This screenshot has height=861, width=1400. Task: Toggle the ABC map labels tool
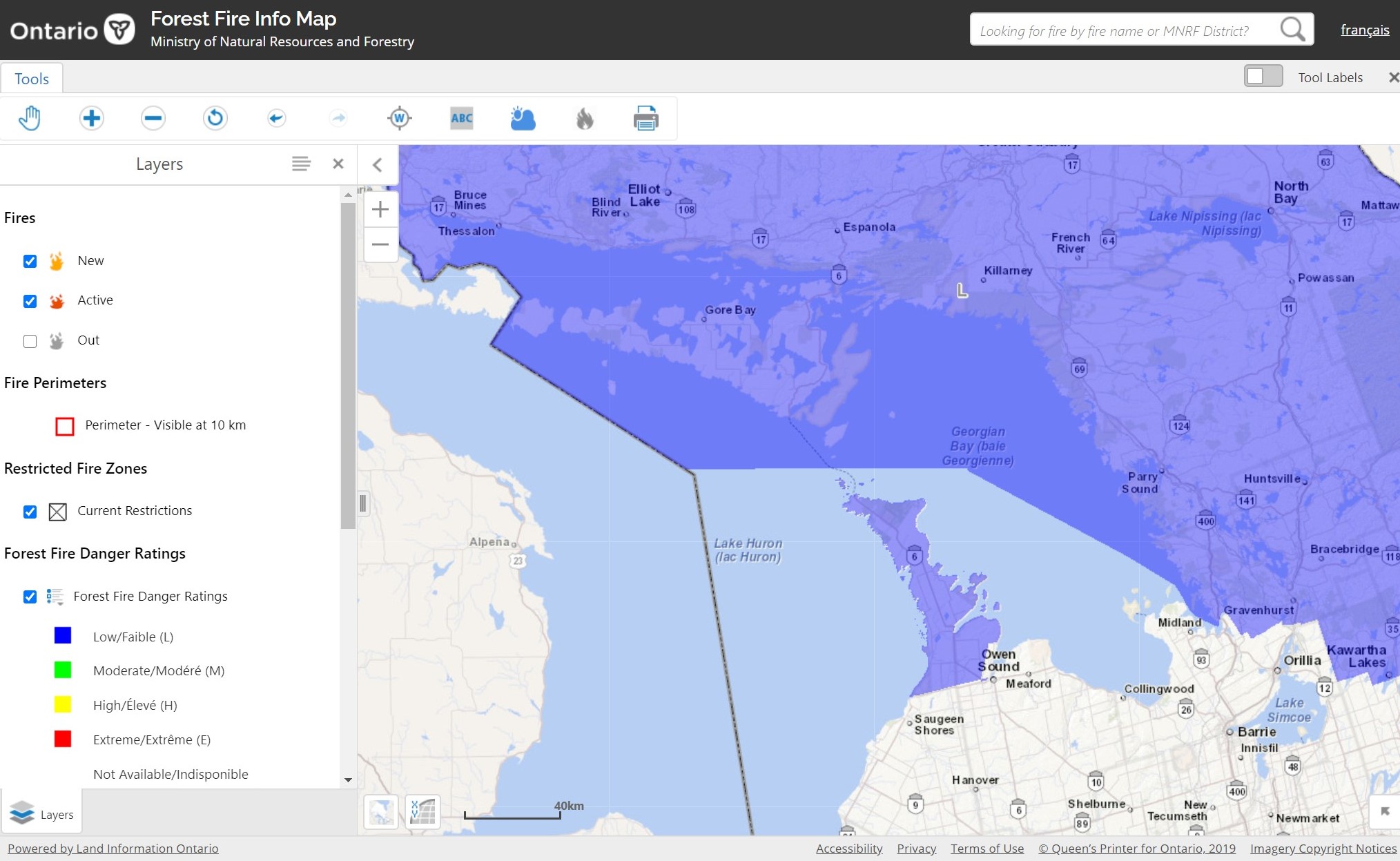(x=462, y=118)
